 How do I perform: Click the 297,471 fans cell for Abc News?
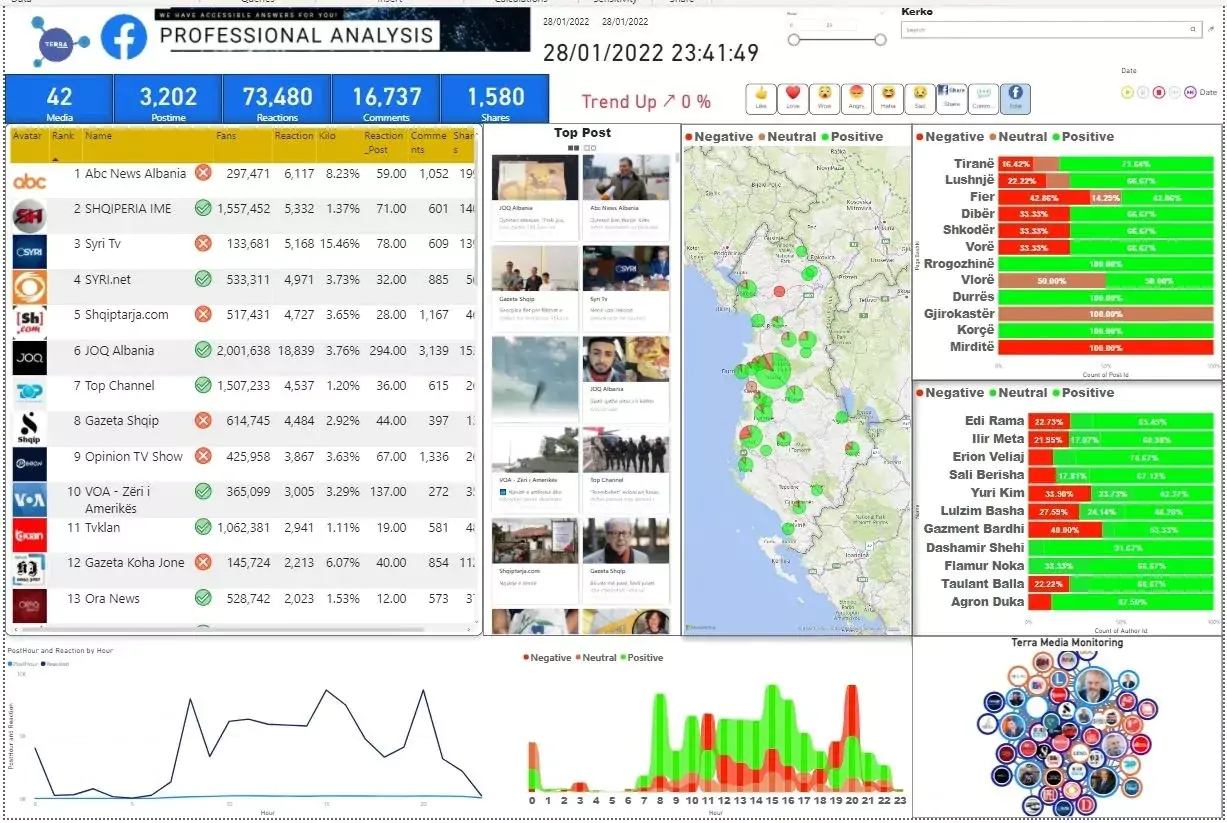click(x=248, y=173)
